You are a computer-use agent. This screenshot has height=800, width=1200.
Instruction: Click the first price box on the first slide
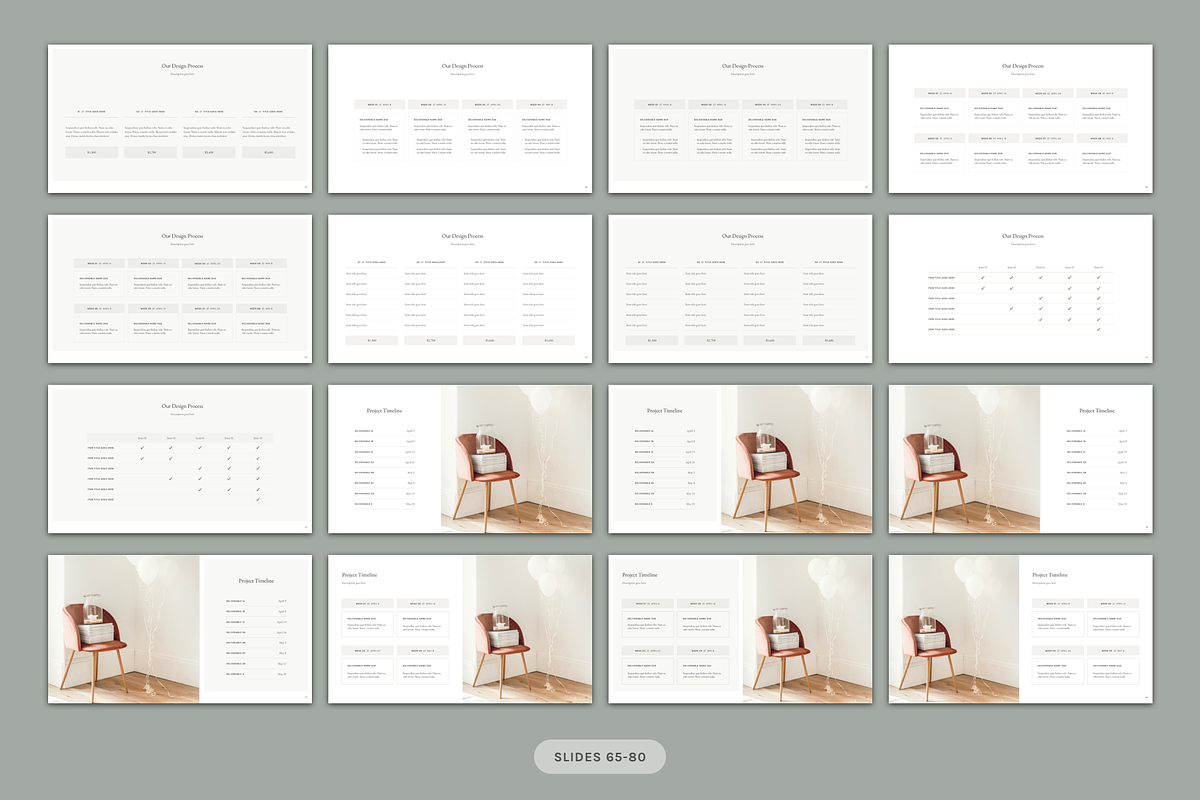(x=91, y=153)
